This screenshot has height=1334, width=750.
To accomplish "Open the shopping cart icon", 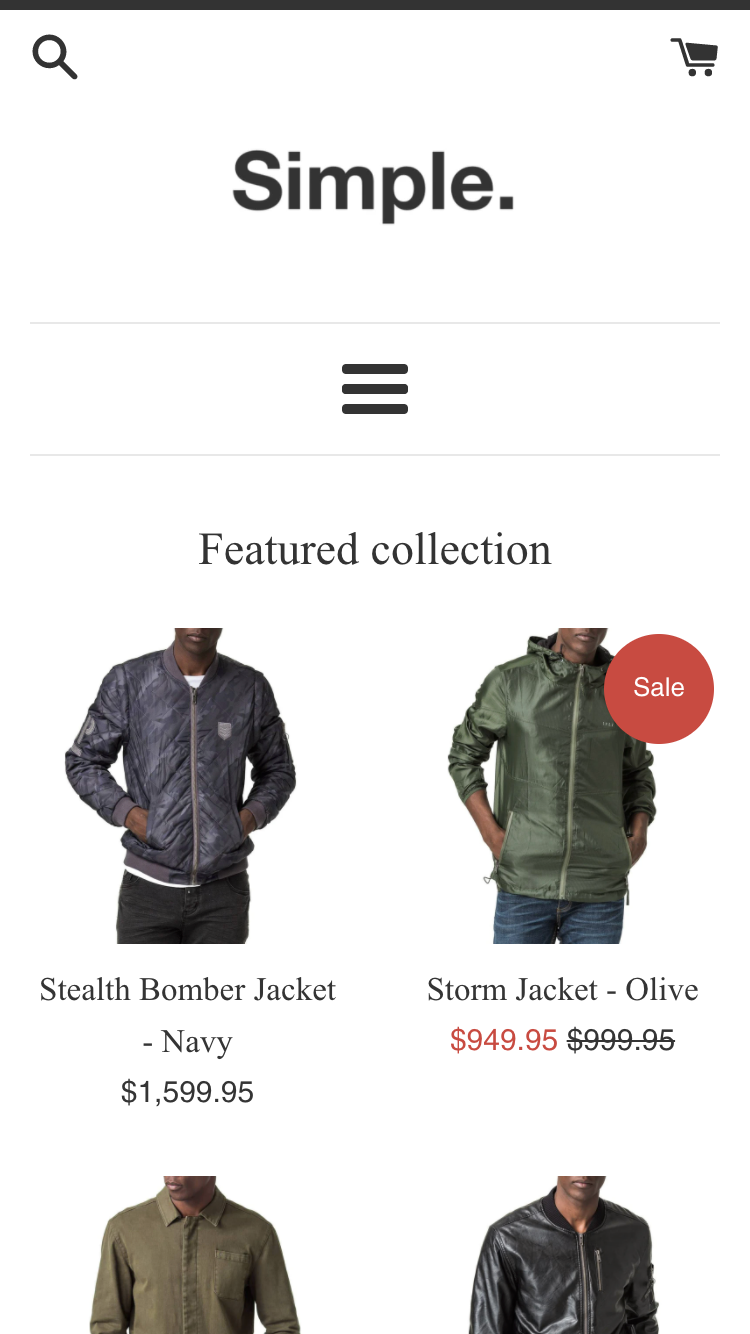I will tap(694, 57).
